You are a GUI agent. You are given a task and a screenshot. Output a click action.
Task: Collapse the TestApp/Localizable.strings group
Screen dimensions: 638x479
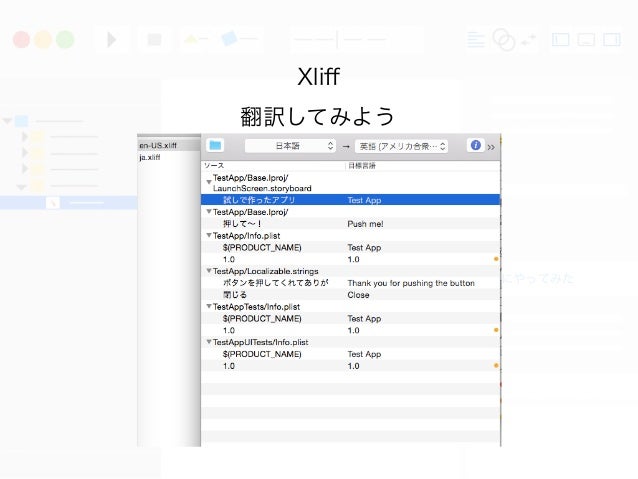tap(209, 270)
